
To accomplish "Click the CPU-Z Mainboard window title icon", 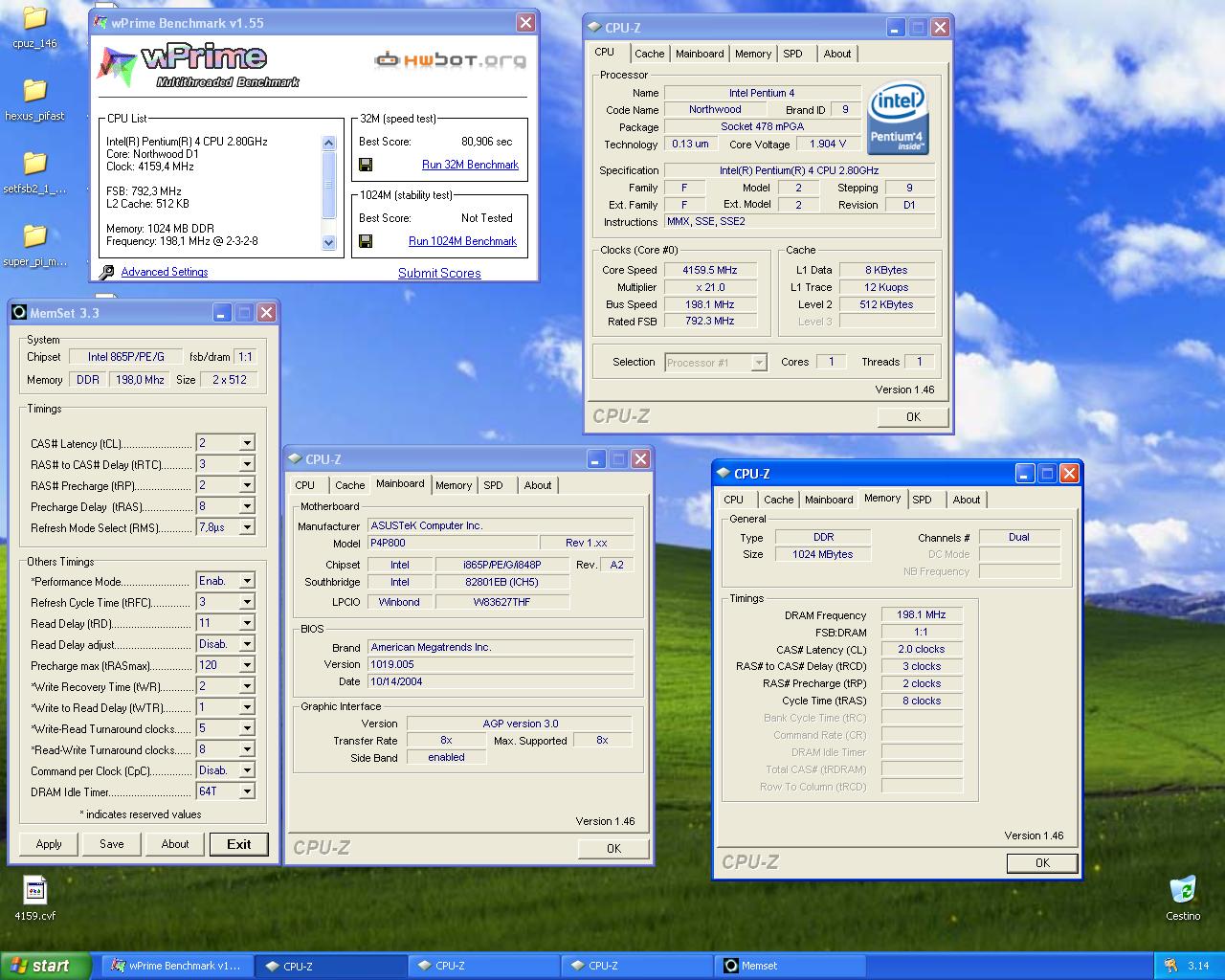I will [x=296, y=459].
